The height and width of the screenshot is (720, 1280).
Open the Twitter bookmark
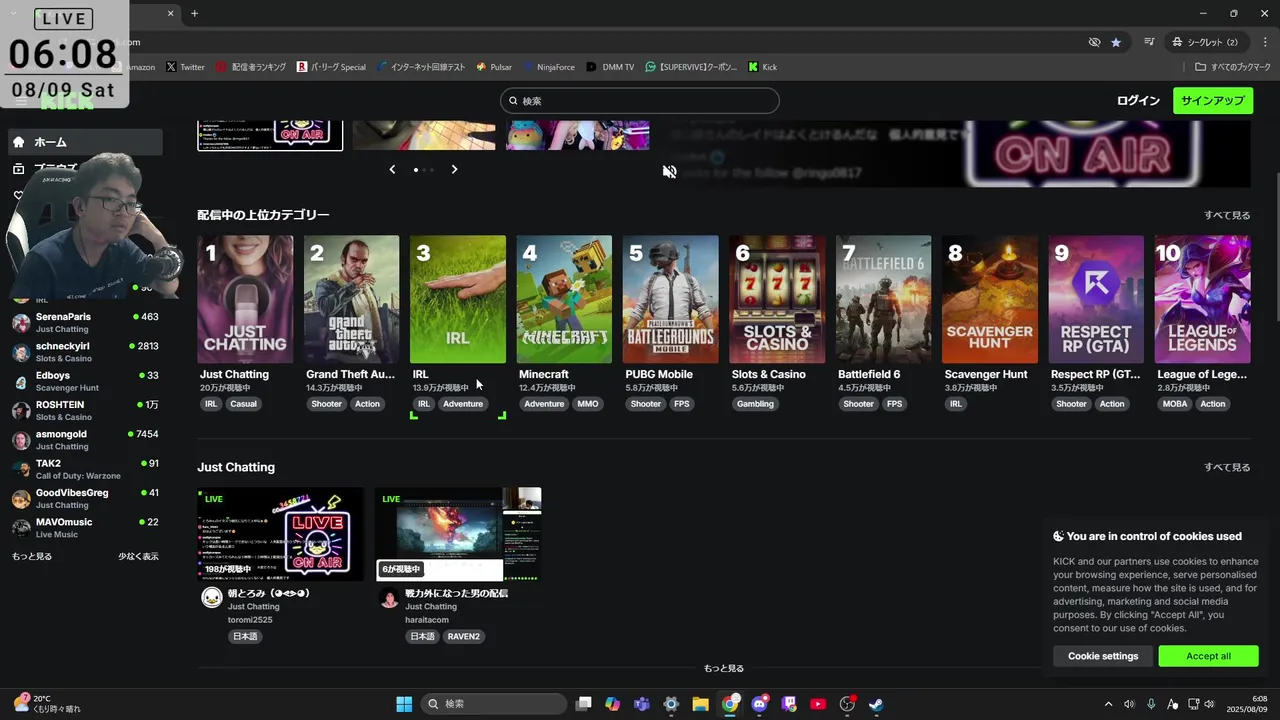click(185, 67)
